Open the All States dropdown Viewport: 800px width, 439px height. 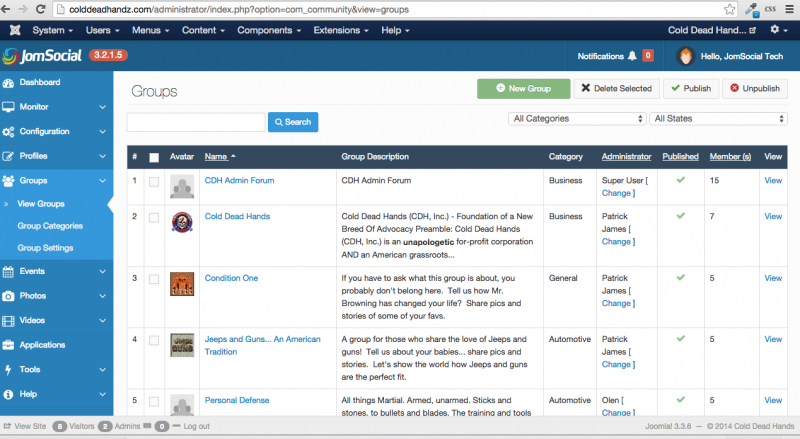(718, 118)
